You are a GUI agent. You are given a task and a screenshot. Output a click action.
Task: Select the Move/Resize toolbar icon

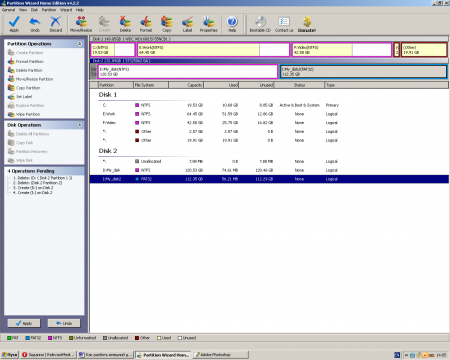[81, 24]
